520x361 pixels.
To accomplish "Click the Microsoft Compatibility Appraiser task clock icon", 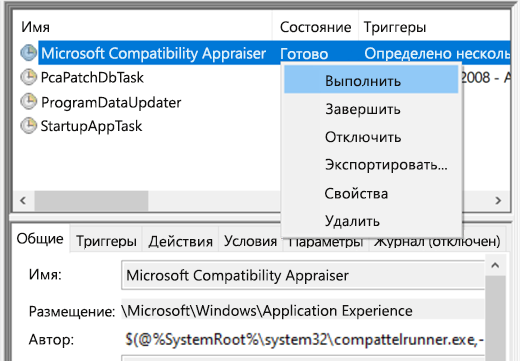I will [29, 53].
